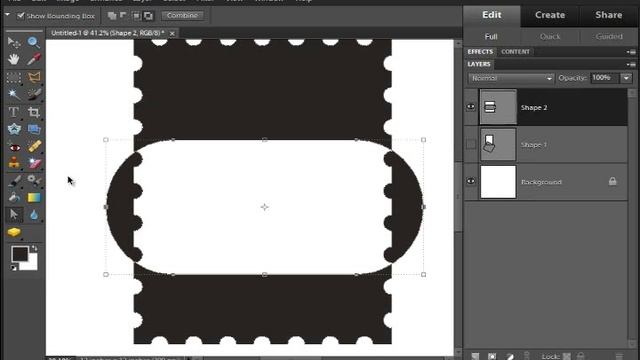The width and height of the screenshot is (640, 360).
Task: Reset default black and white colors
Action: [x=14, y=268]
